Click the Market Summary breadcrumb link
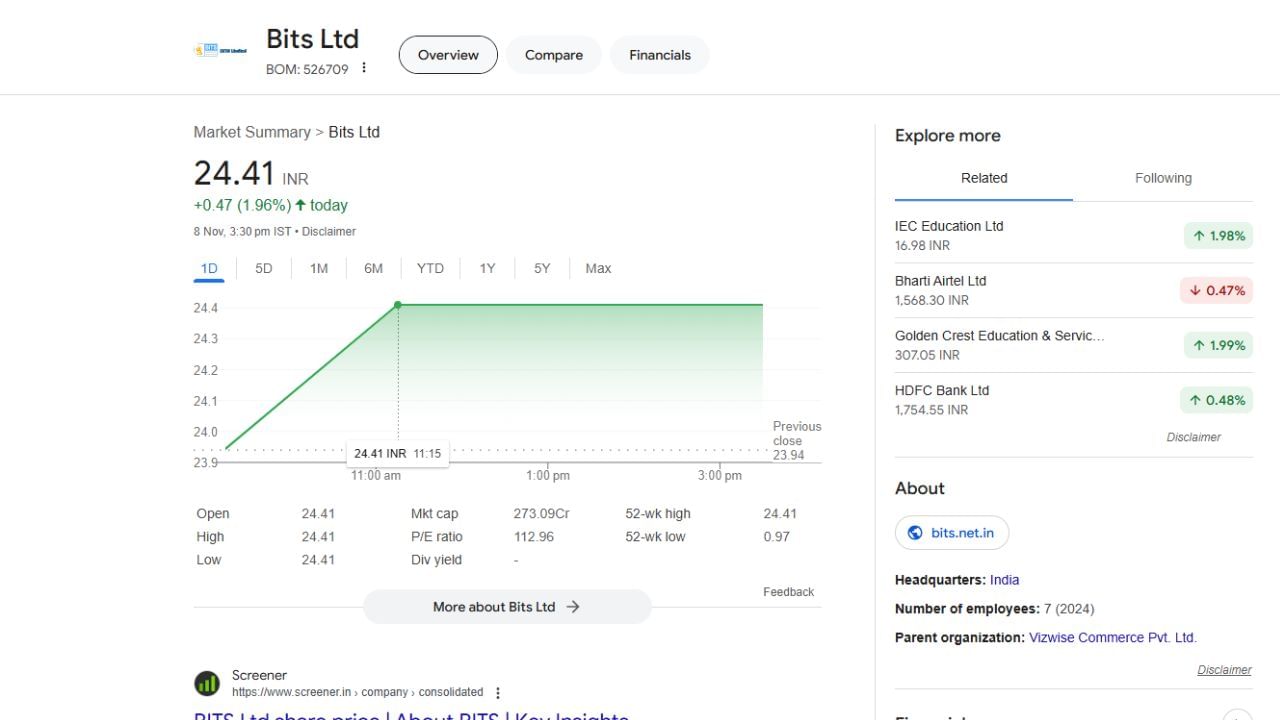The image size is (1280, 720). click(252, 132)
